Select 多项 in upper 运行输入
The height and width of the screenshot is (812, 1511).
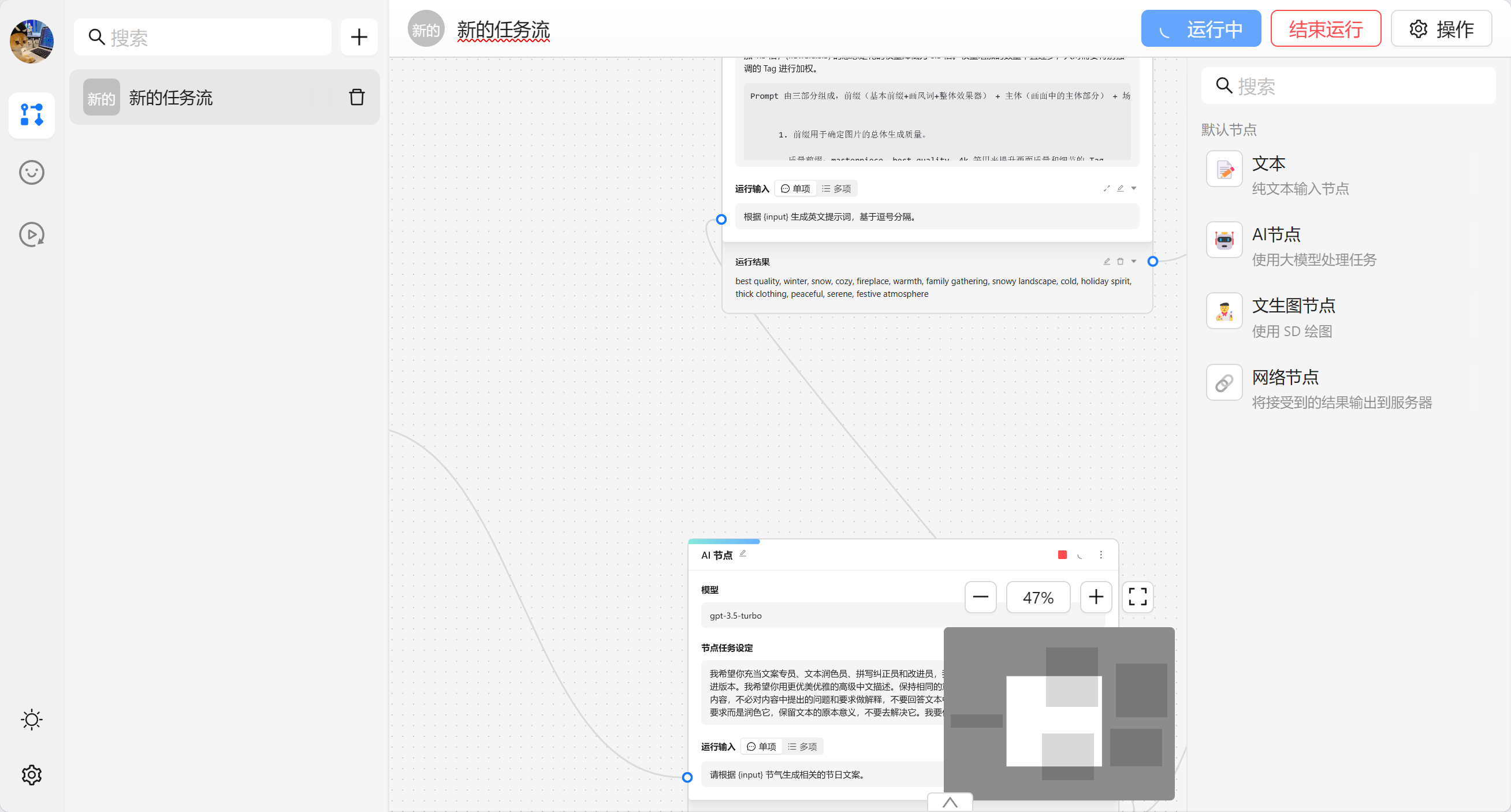tap(837, 188)
